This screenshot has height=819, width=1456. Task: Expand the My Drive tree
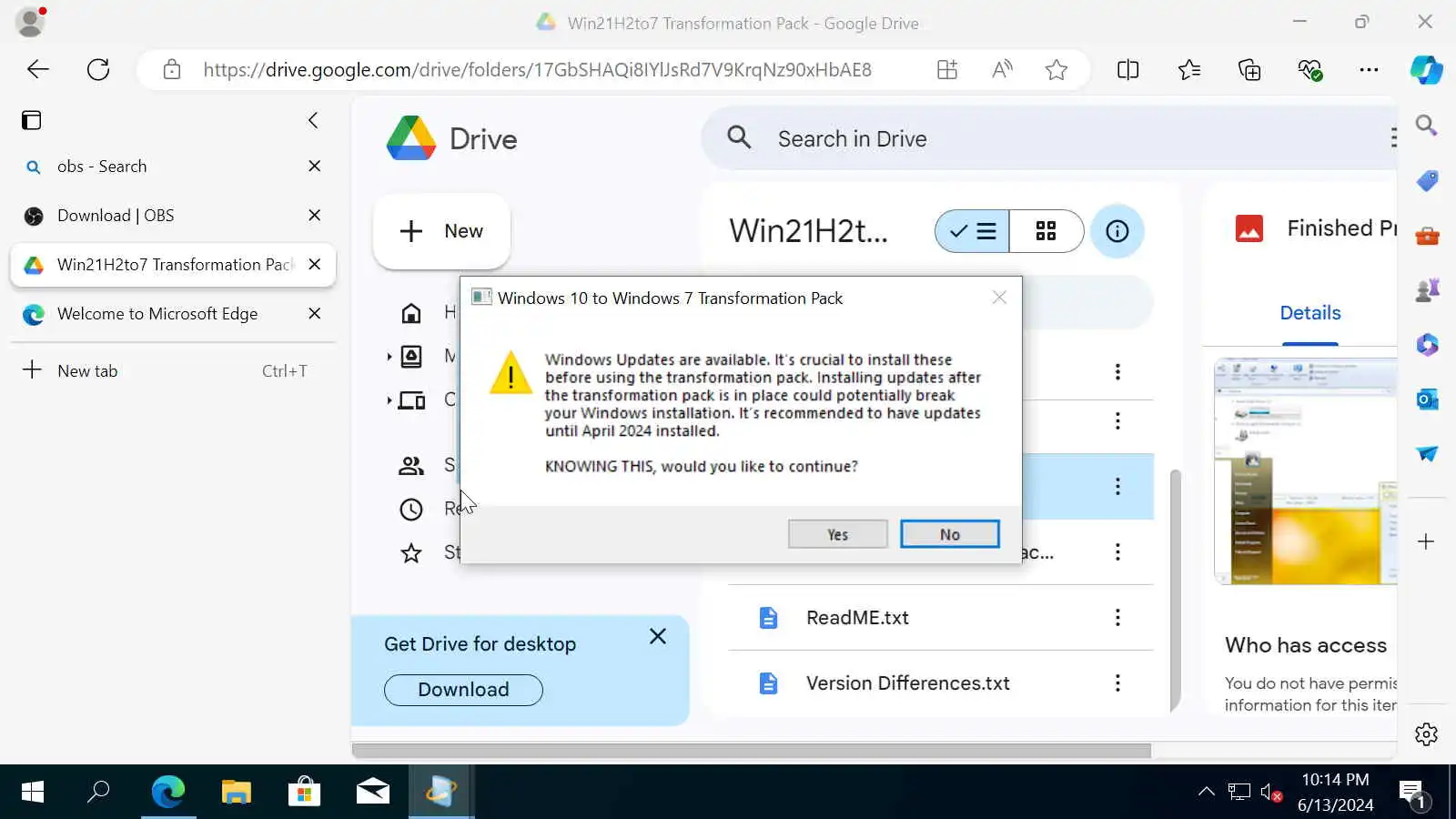click(x=389, y=357)
